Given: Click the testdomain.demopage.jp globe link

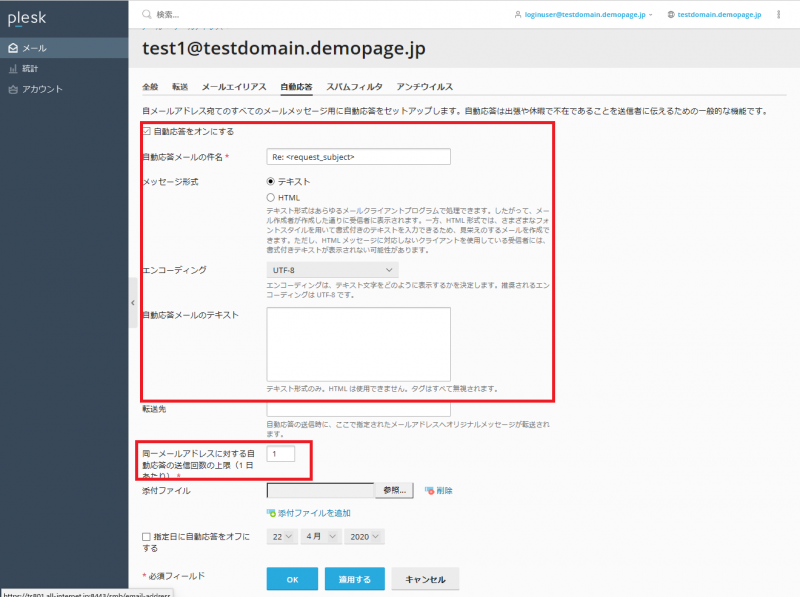Looking at the screenshot, I should pyautogui.click(x=714, y=15).
